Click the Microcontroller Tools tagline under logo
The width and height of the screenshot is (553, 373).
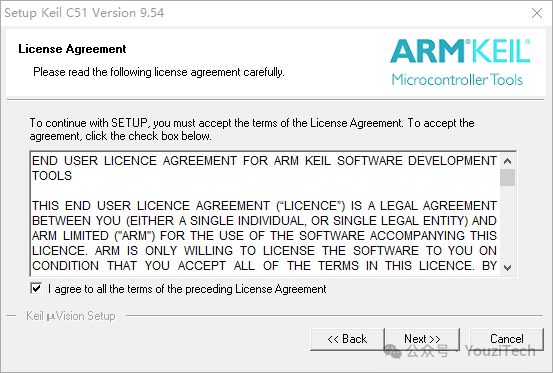457,80
